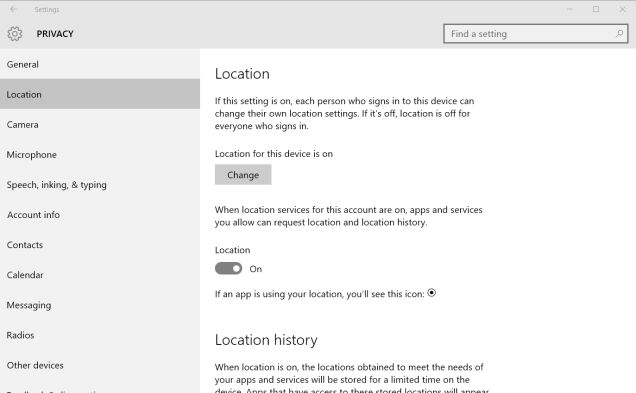Screen dimensions: 636x393
Task: Click the search magnifier icon
Action: 619,34
